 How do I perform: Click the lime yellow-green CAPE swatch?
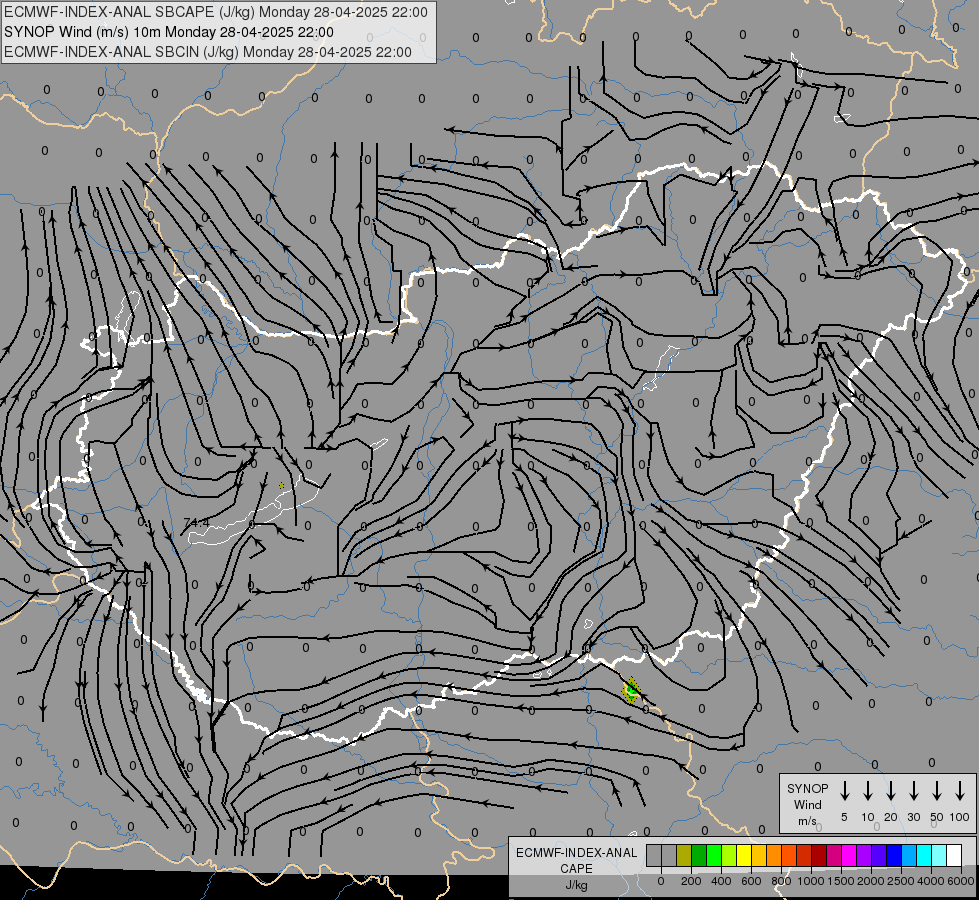(729, 855)
